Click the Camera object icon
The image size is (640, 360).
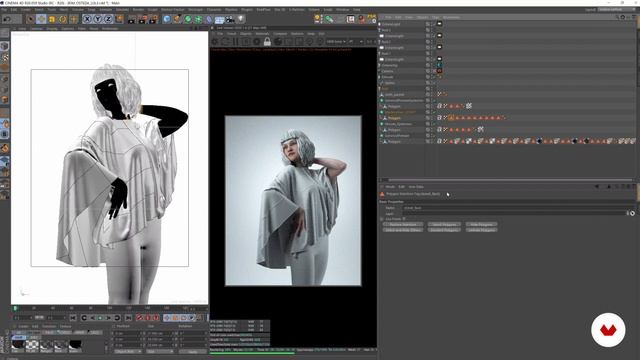(x=230, y=19)
